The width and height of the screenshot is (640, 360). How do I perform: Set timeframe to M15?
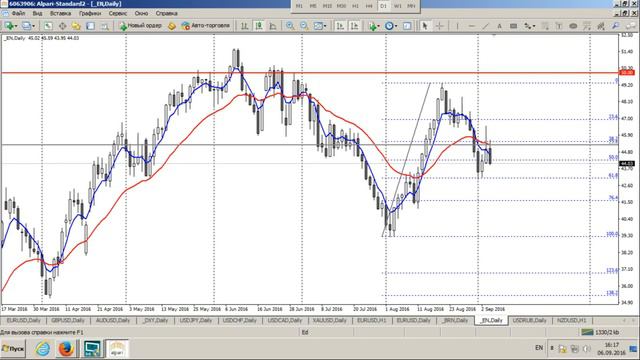327,6
